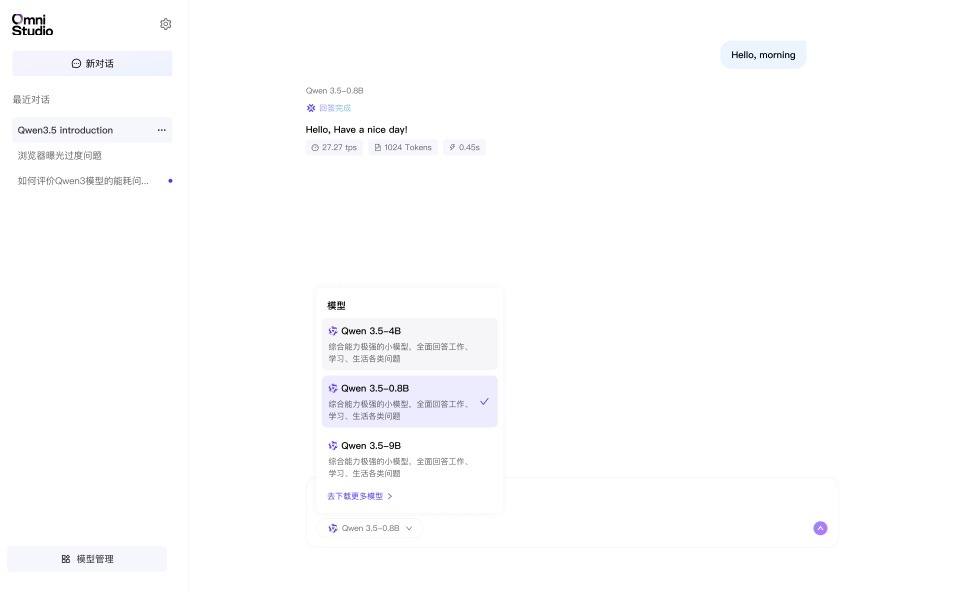This screenshot has height=592, width=954.
Task: Click the reply text Hello, Have a nice day!
Action: [x=357, y=130]
